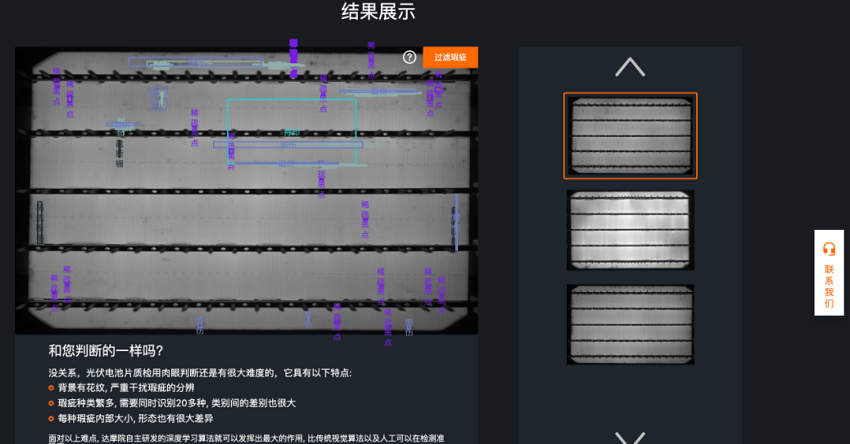The height and width of the screenshot is (444, 850).
Task: Open the question mark help icon
Action: tap(409, 57)
